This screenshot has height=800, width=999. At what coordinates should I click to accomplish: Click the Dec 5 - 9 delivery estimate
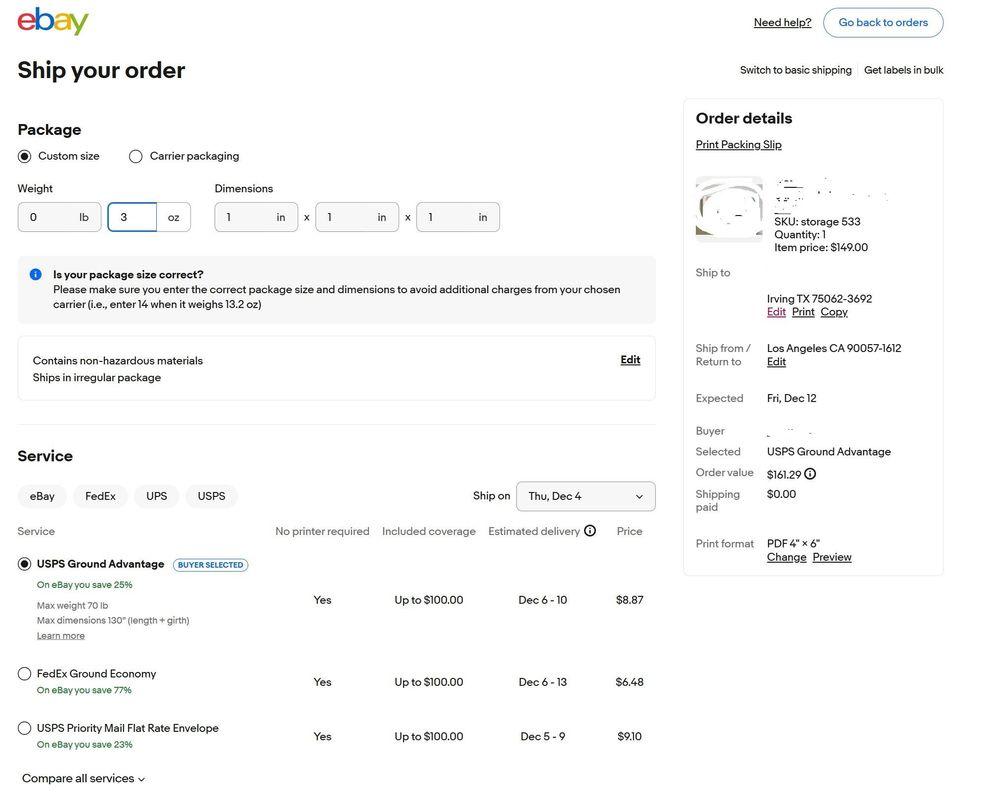pos(543,736)
